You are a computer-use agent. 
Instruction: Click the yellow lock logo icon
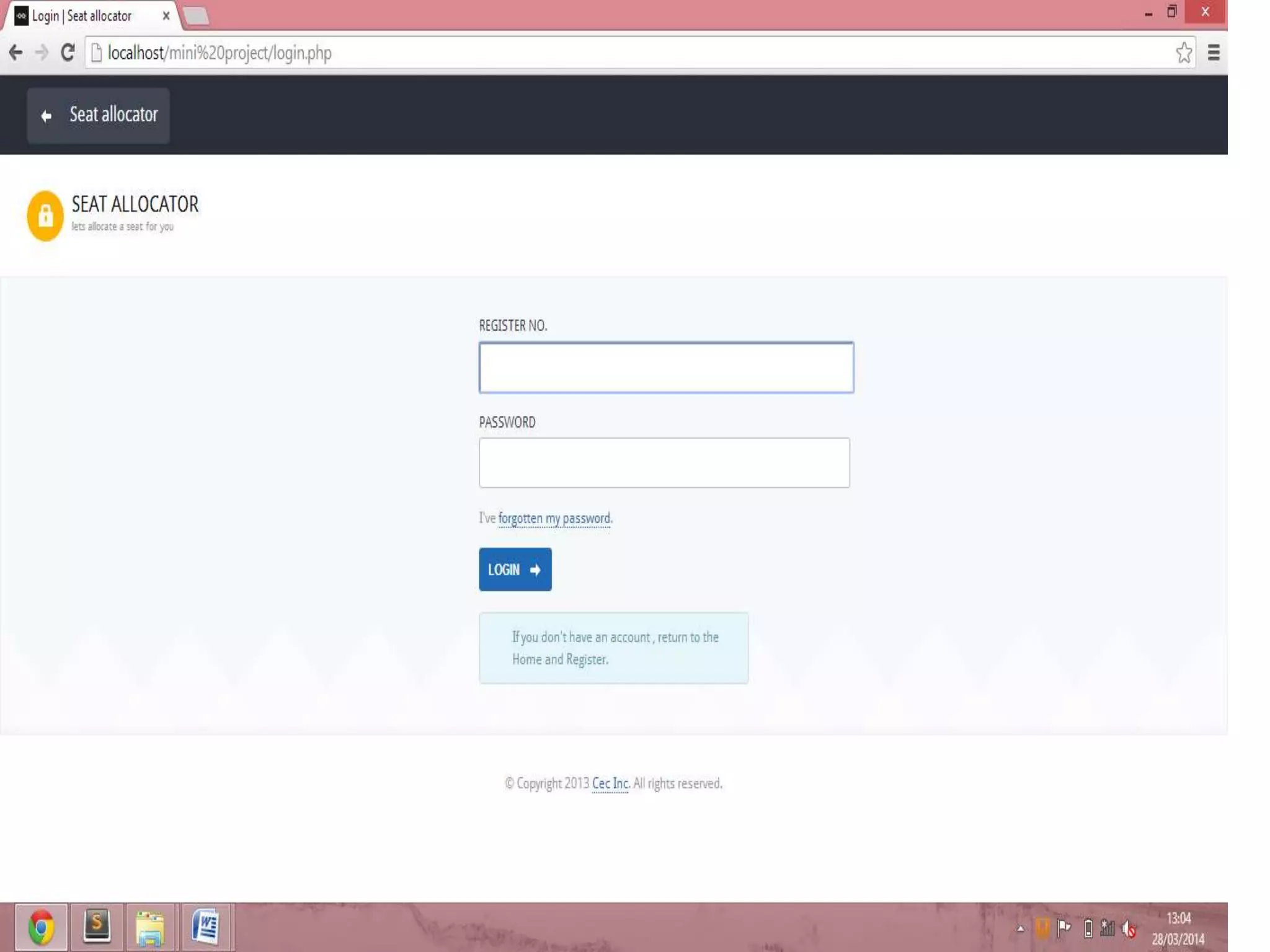click(x=45, y=216)
